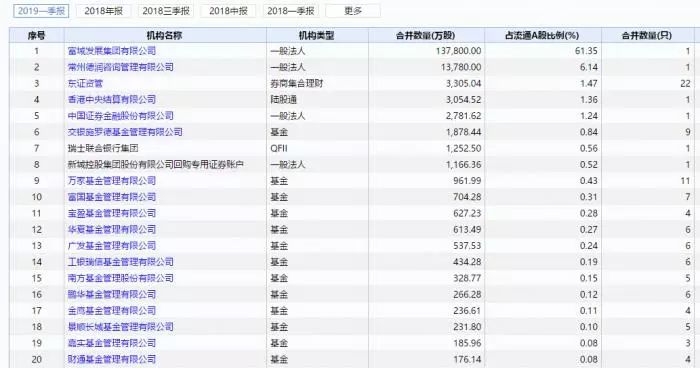
Task: Open 富域发展集团有限公司 link
Action: (112, 51)
